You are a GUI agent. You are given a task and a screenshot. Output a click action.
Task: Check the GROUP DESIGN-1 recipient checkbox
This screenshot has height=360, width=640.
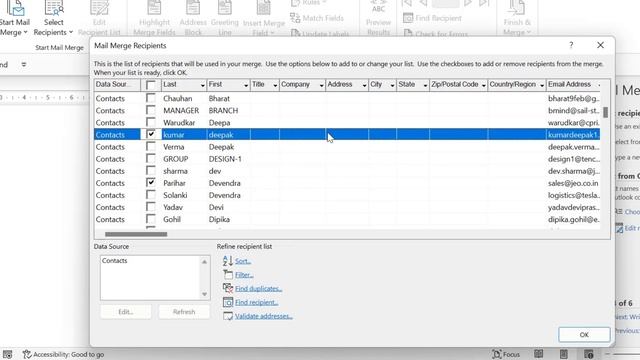pyautogui.click(x=151, y=158)
